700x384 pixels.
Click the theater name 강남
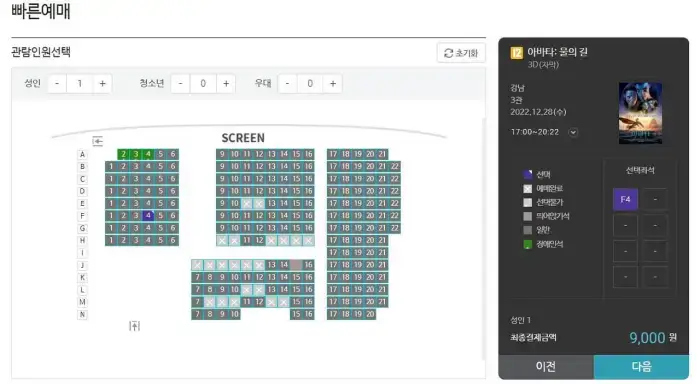click(x=517, y=88)
